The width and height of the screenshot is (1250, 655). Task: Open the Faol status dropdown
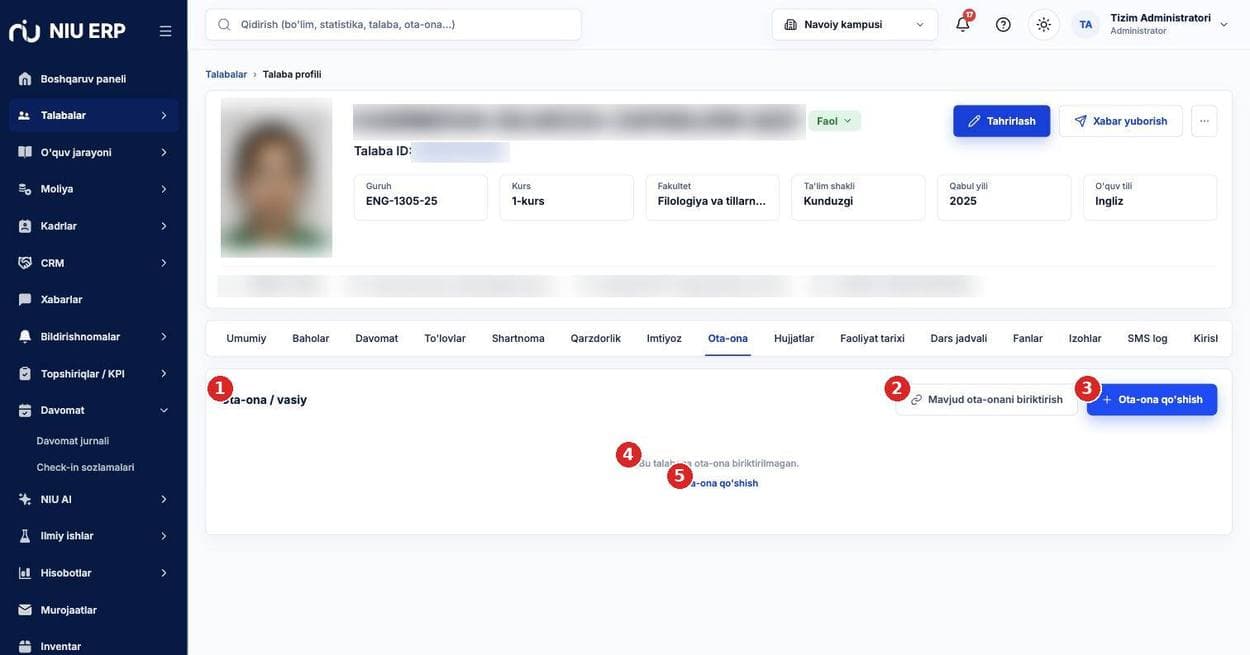[835, 121]
